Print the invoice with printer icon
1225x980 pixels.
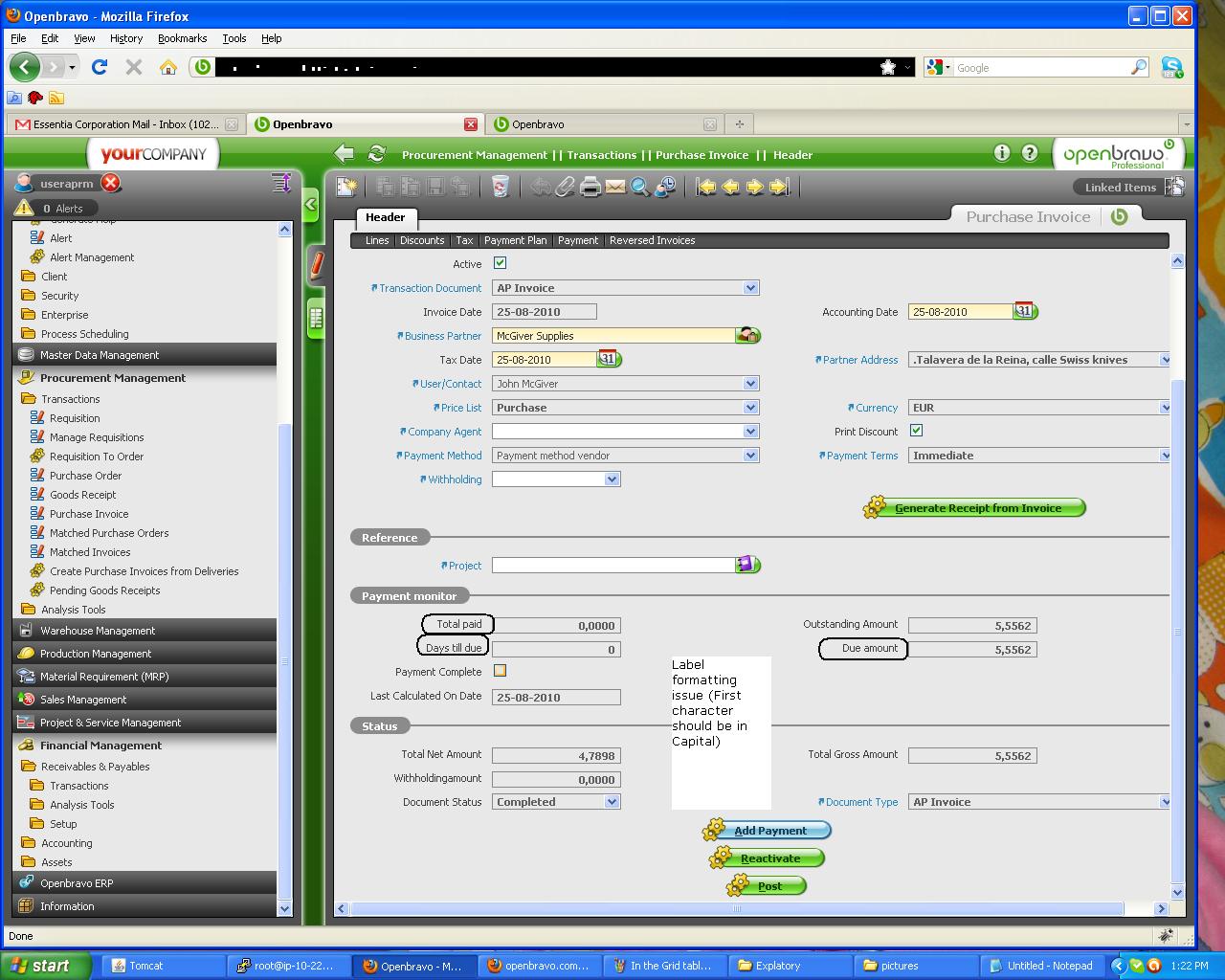590,187
